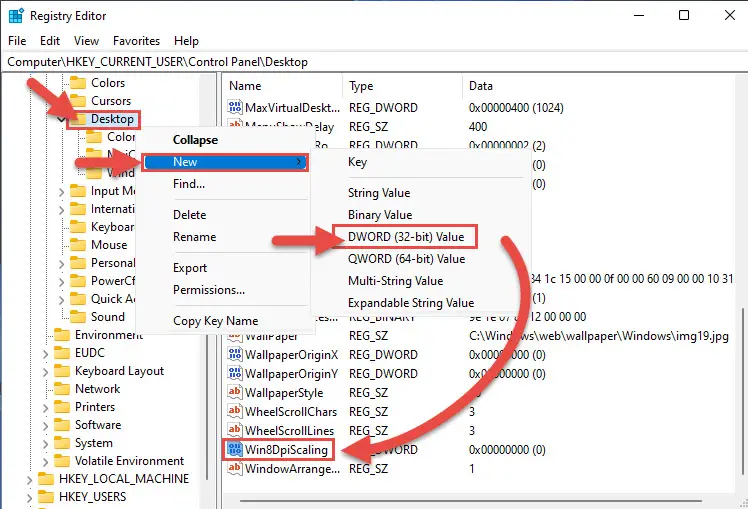Viewport: 748px width, 509px height.
Task: Click the DWORD icon beside WallpaperOriginY
Action: (235, 374)
